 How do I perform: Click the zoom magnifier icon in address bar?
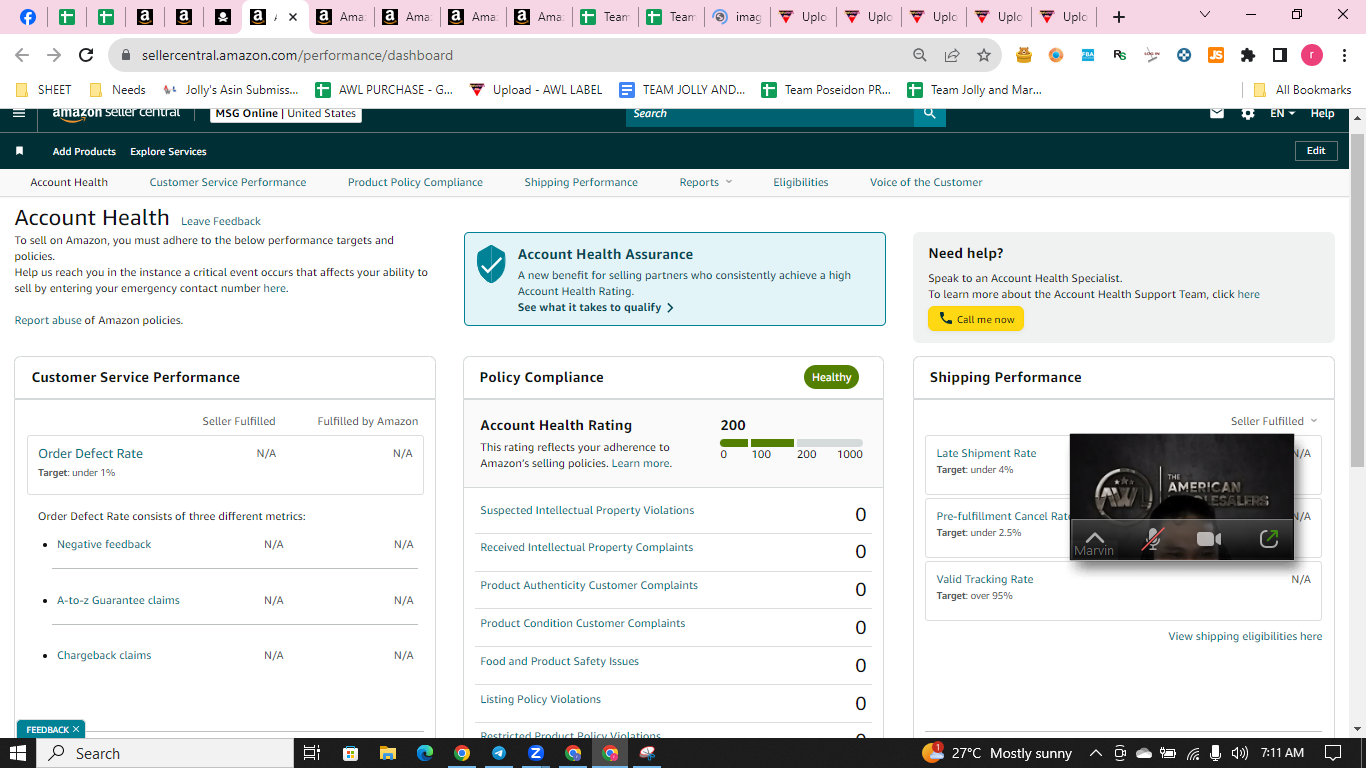click(x=920, y=55)
